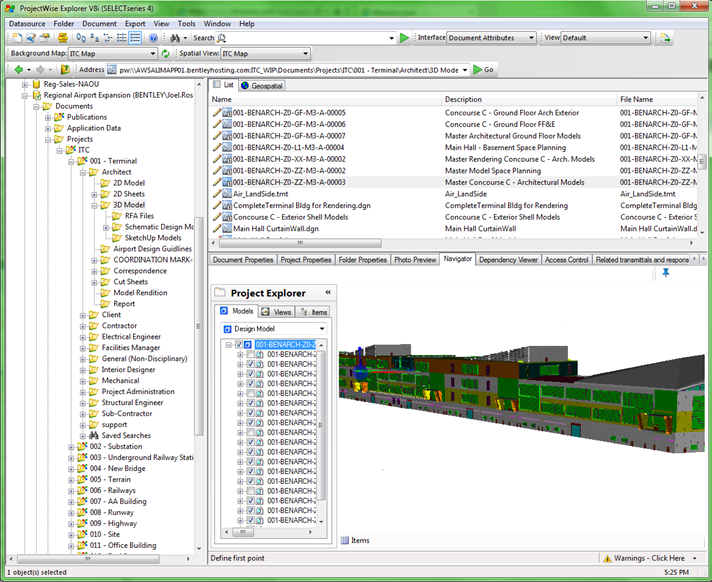Viewport: 712px width, 582px height.
Task: Open the Dependency Viewer tab
Action: (x=508, y=260)
